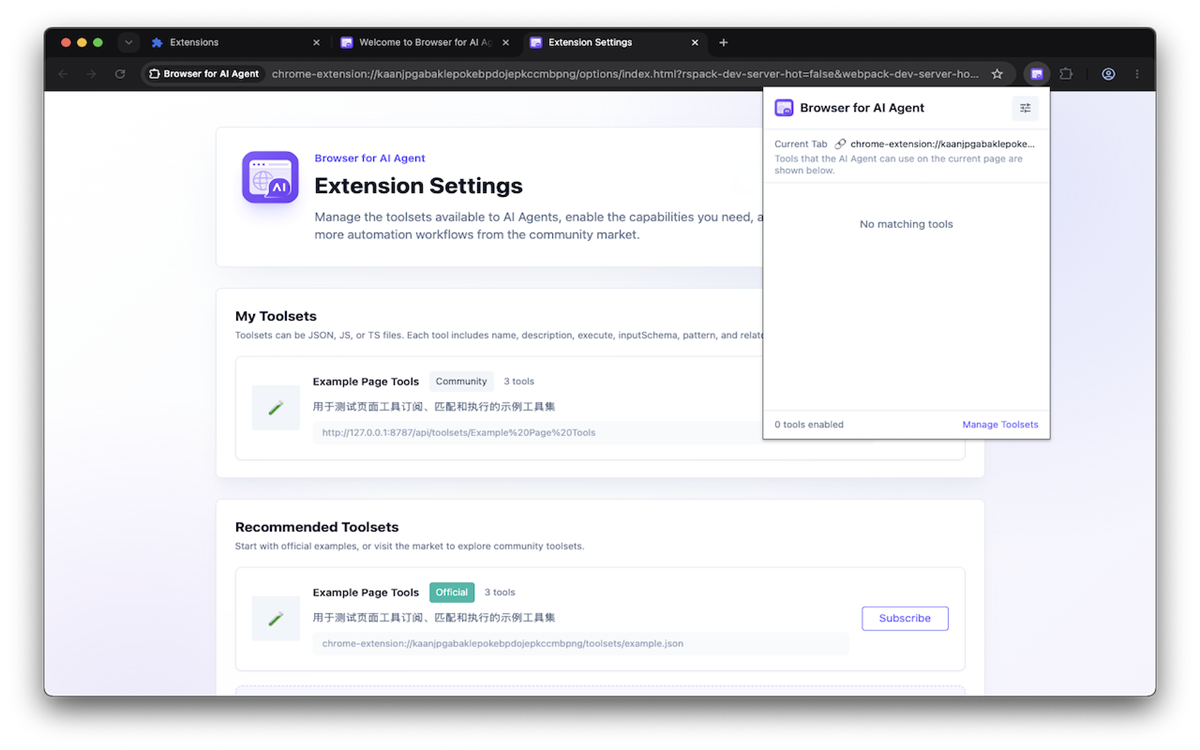1200x750 pixels.
Task: Click Example Page Tools title under My Toolsets
Action: [x=366, y=382]
